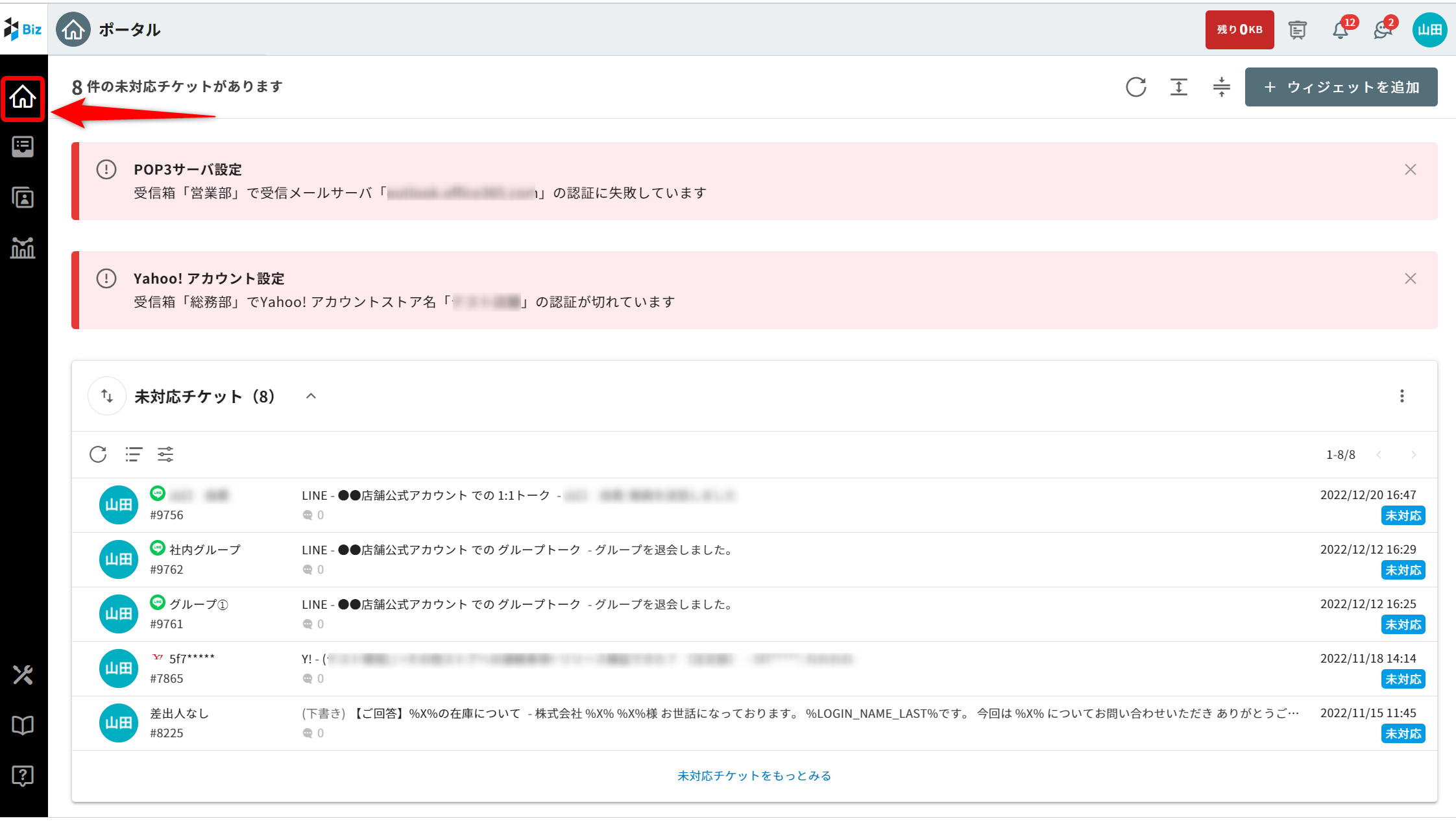Click the expand all widgets icon
The width and height of the screenshot is (1456, 821).
tap(1178, 87)
